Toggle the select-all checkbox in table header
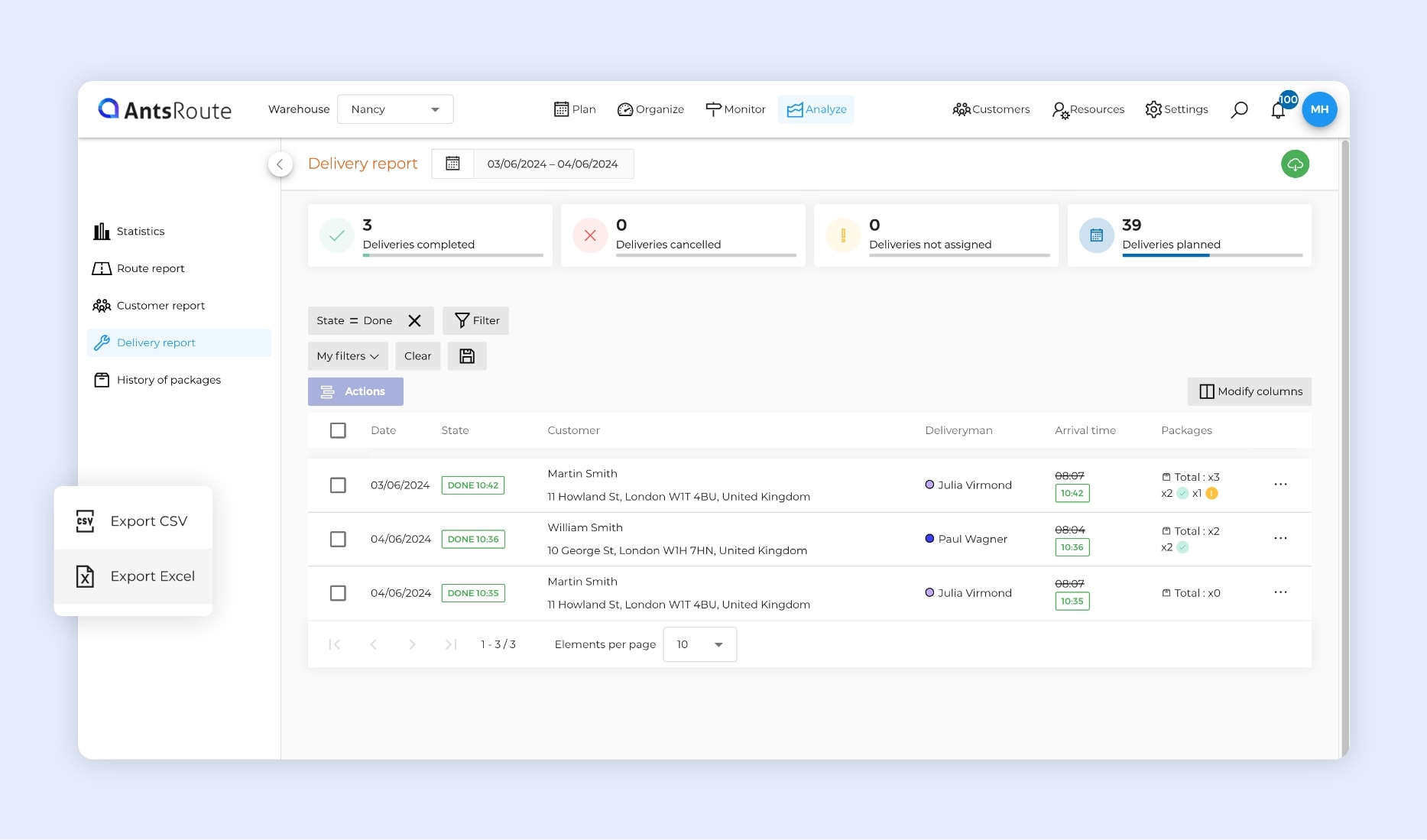The image size is (1427, 840). pyautogui.click(x=338, y=431)
